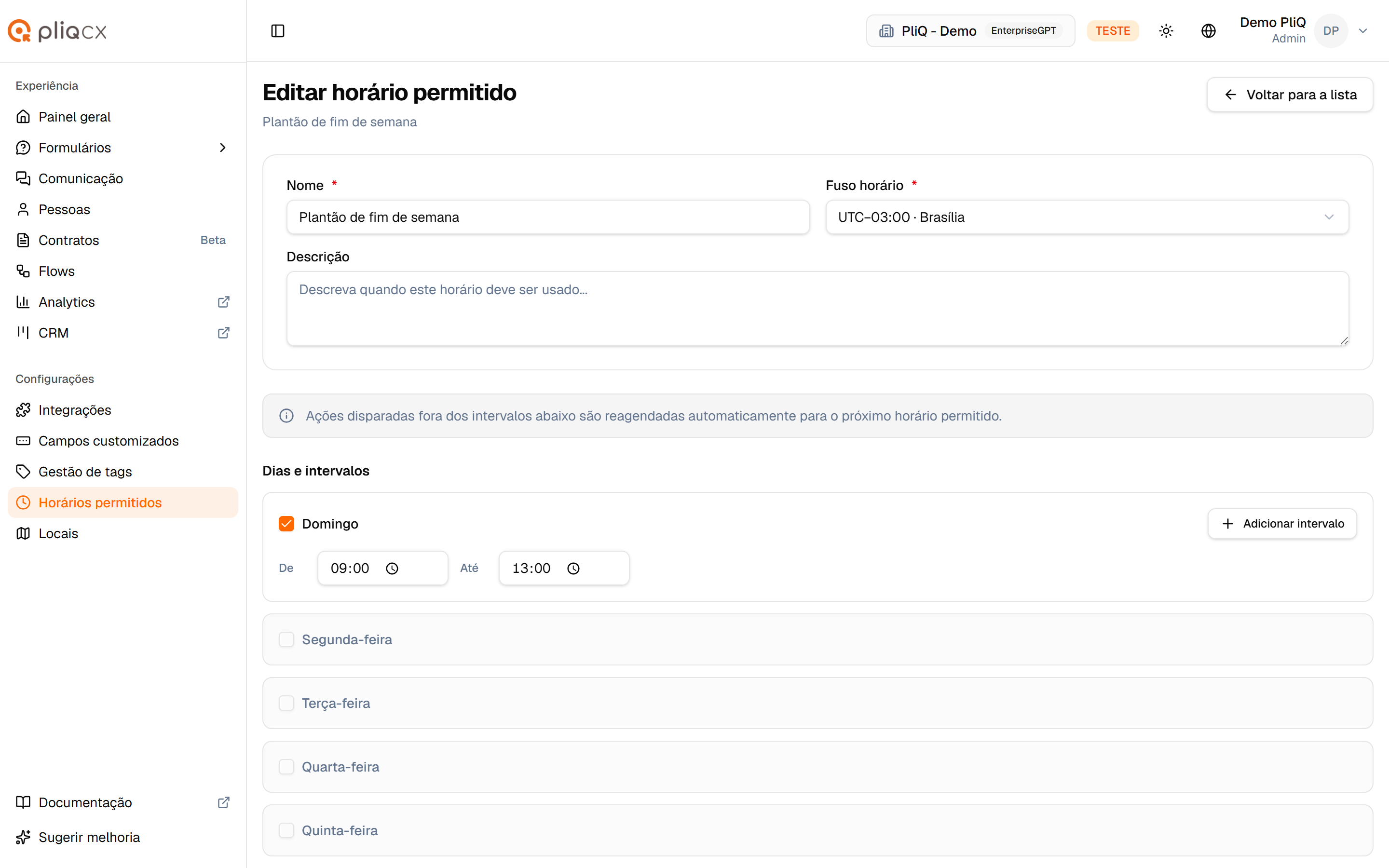Click the info icon in the notice banner

pos(286,416)
